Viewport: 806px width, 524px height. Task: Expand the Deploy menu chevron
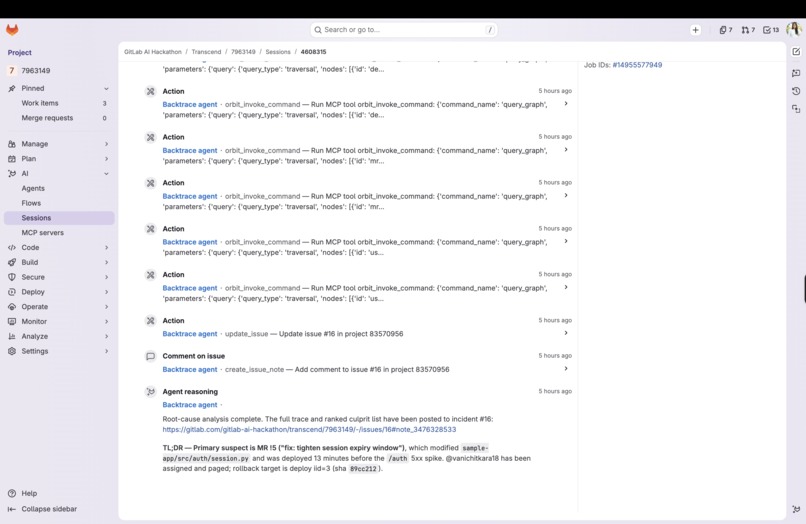pyautogui.click(x=106, y=292)
